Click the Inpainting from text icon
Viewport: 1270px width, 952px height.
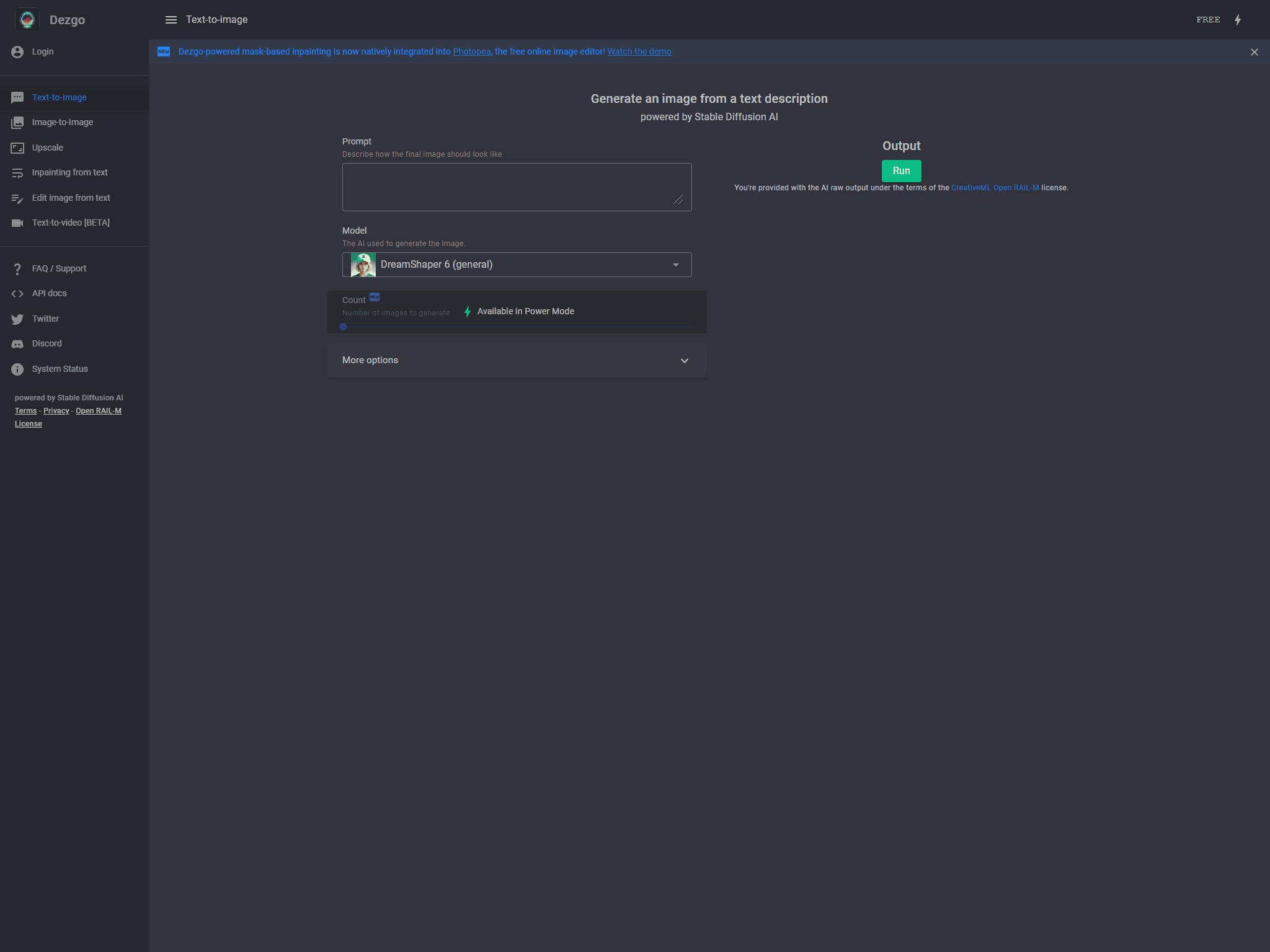(17, 173)
